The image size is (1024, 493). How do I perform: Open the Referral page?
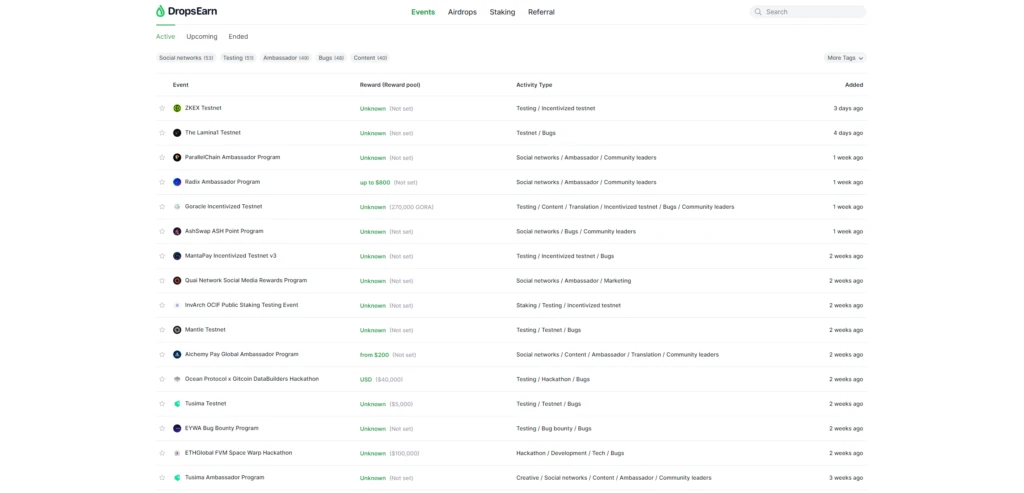pos(541,12)
